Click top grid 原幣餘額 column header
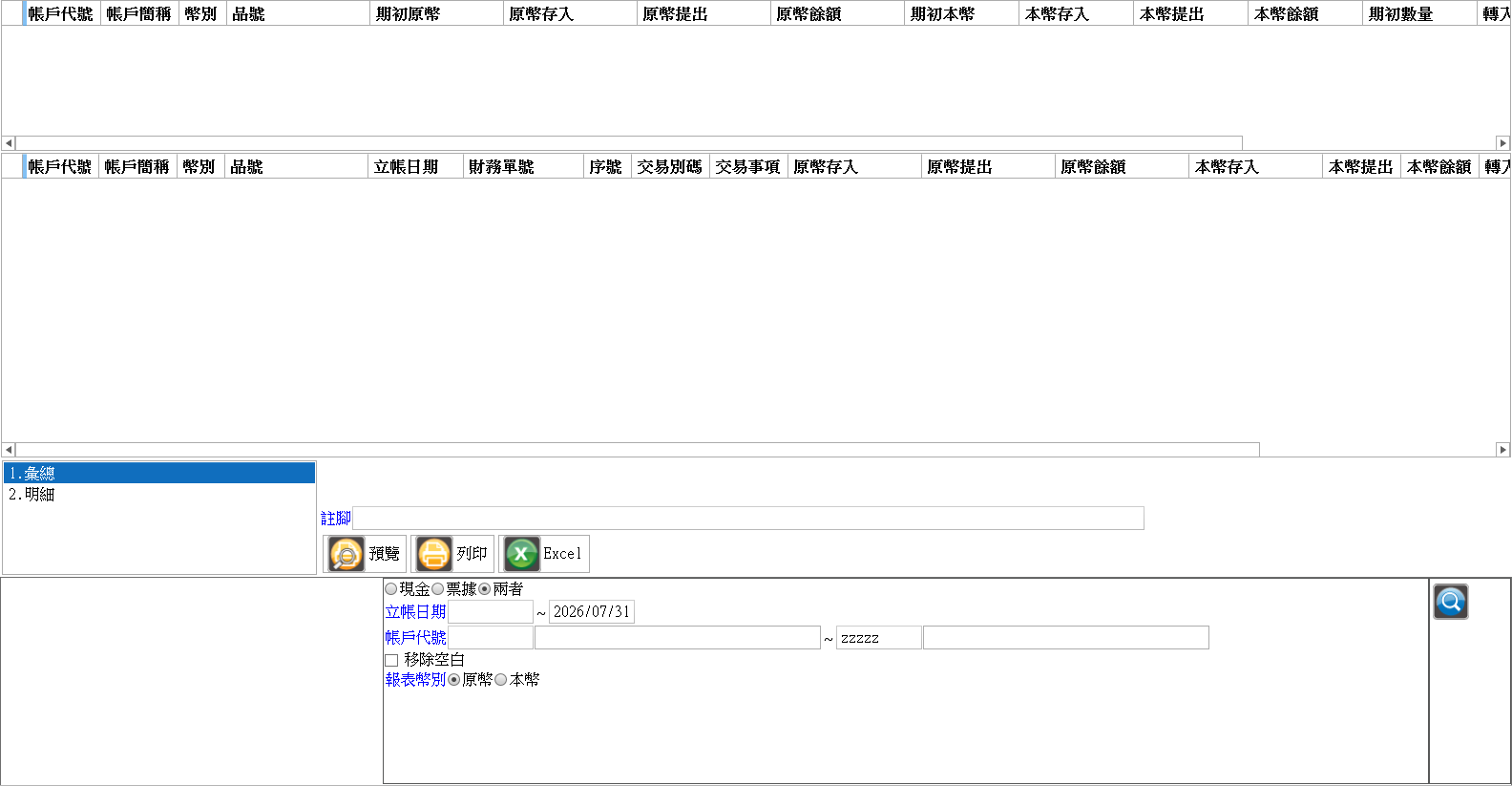 click(x=837, y=14)
